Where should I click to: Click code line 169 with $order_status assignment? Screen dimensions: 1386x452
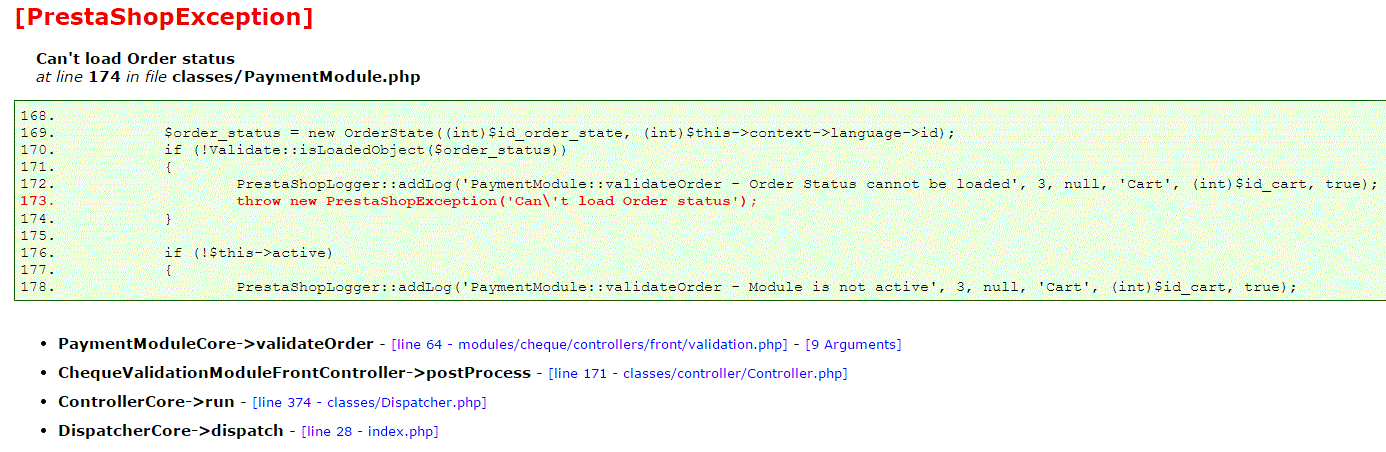pyautogui.click(x=560, y=133)
